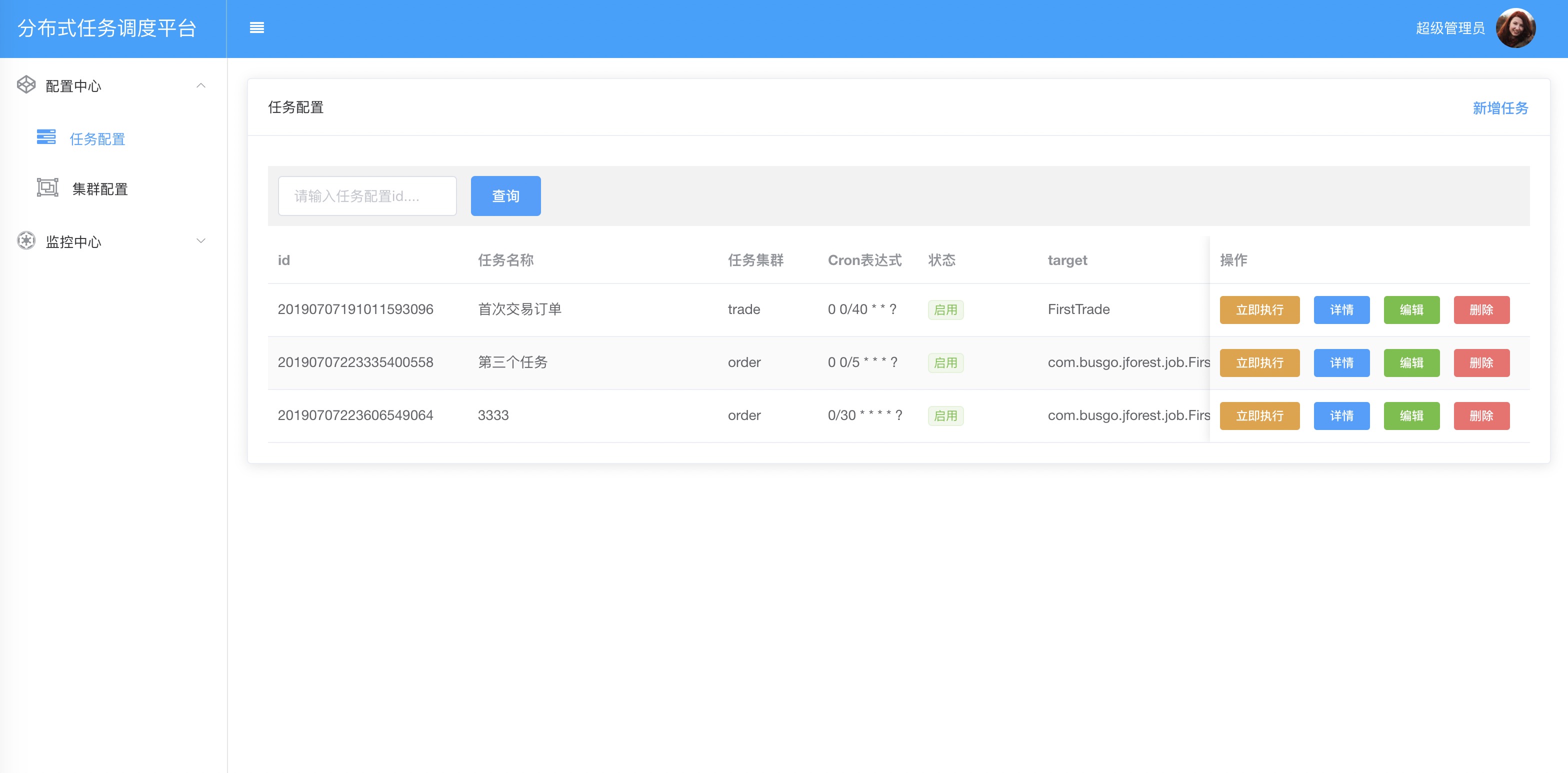Collapse the 配置中心 menu chevron
The height and width of the screenshot is (773, 1568).
click(201, 86)
